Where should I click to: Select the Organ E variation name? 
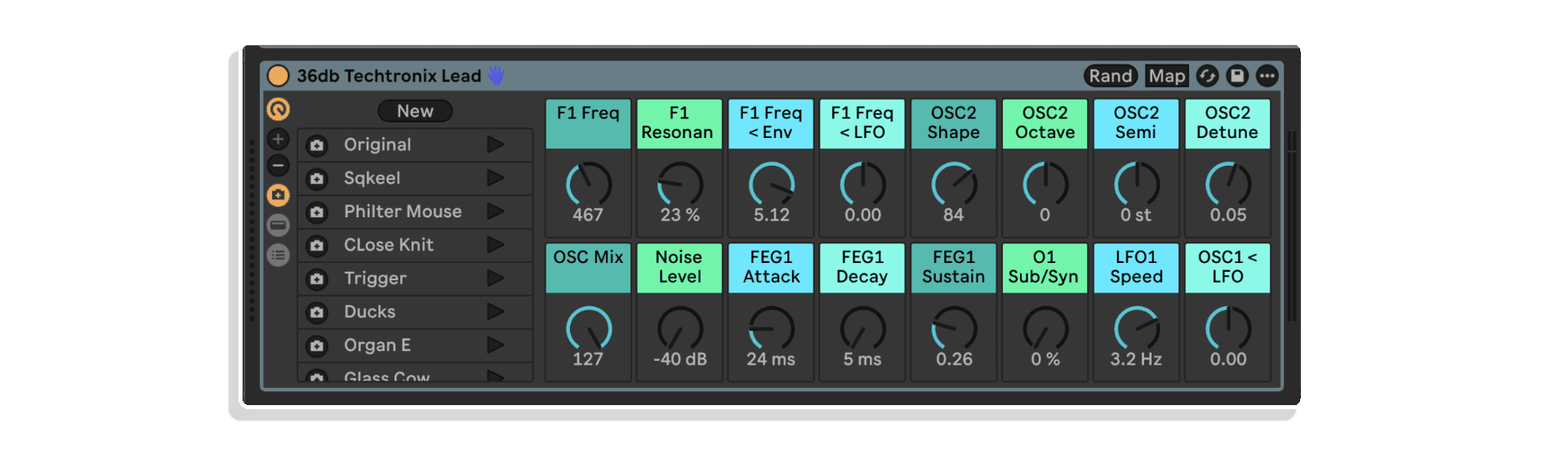[377, 345]
